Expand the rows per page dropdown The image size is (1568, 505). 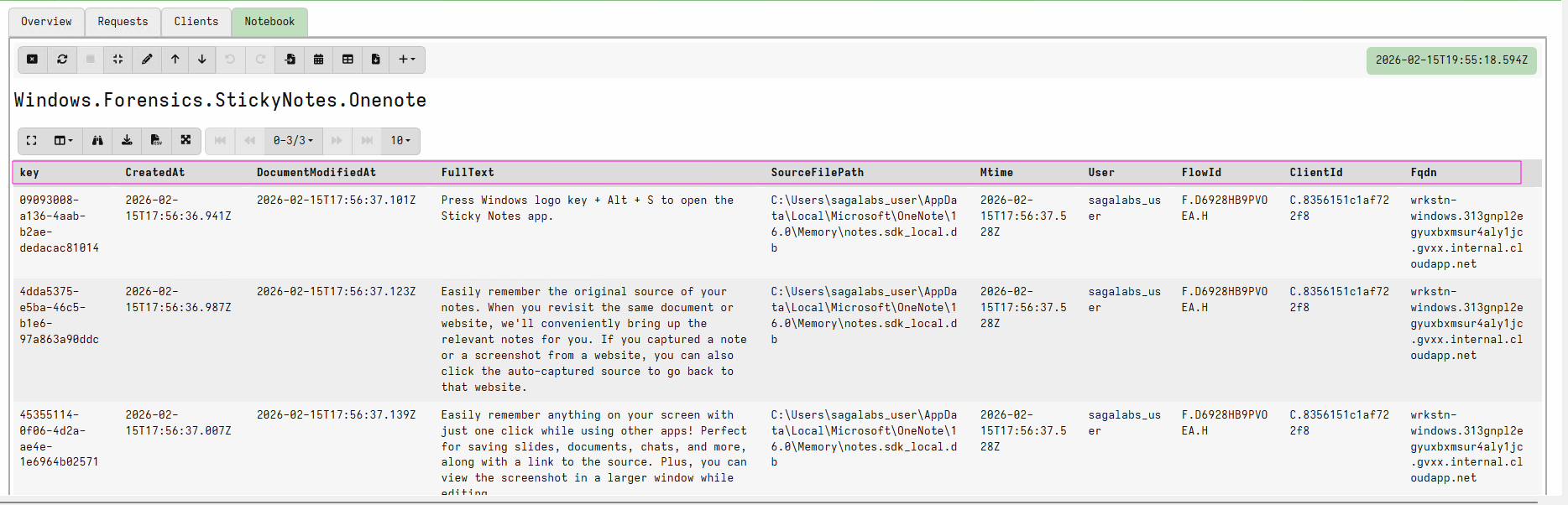pos(400,141)
